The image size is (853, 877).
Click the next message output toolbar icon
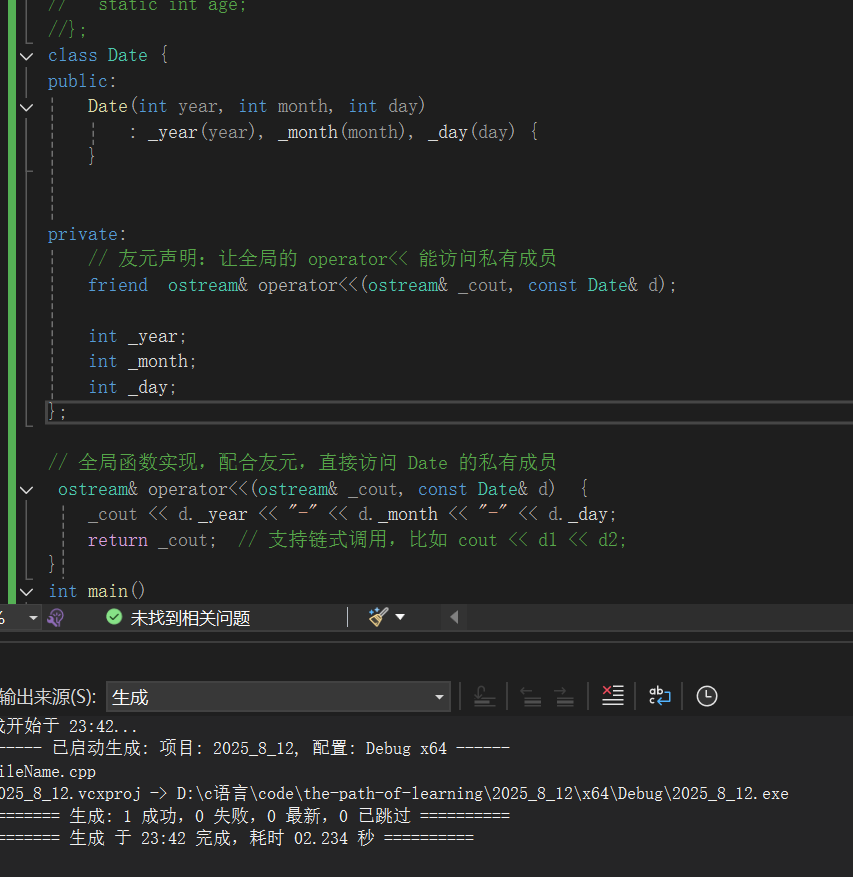click(x=564, y=696)
